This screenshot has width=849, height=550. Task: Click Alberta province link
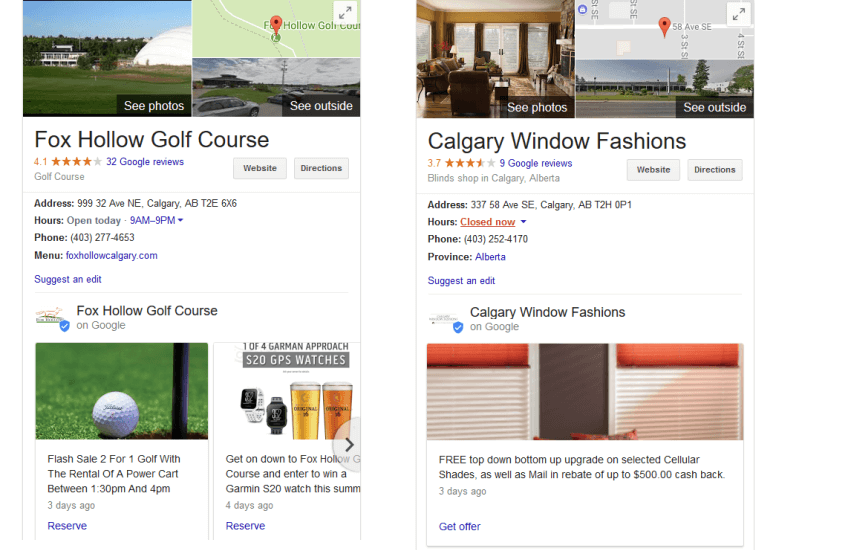tap(490, 257)
